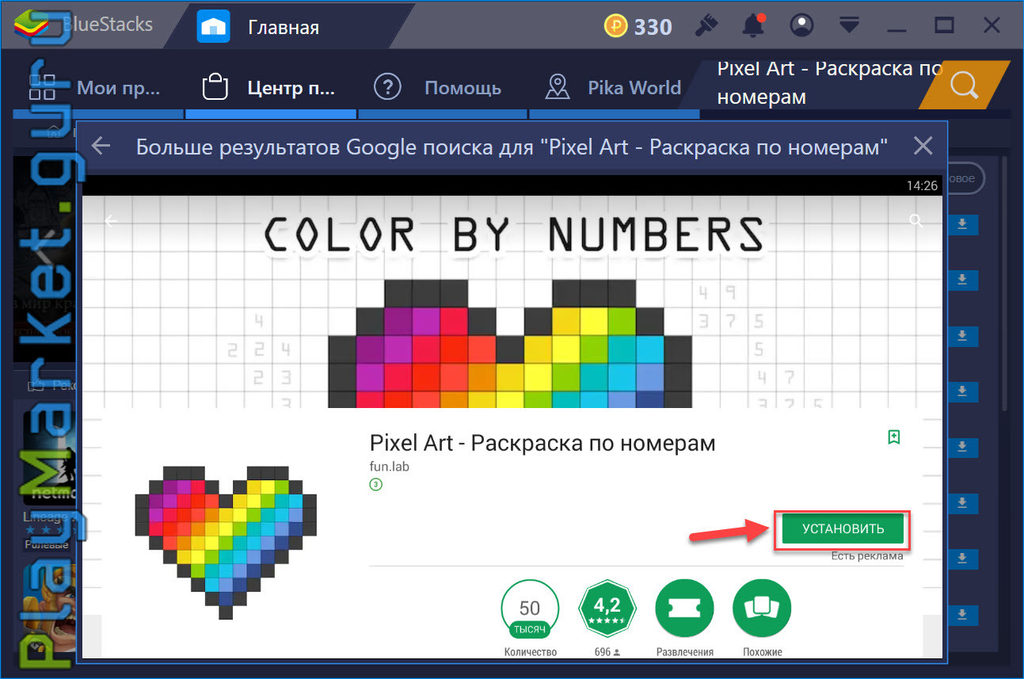This screenshot has width=1024, height=679.
Task: Click the Центр приложений shopping bag icon
Action: [215, 86]
